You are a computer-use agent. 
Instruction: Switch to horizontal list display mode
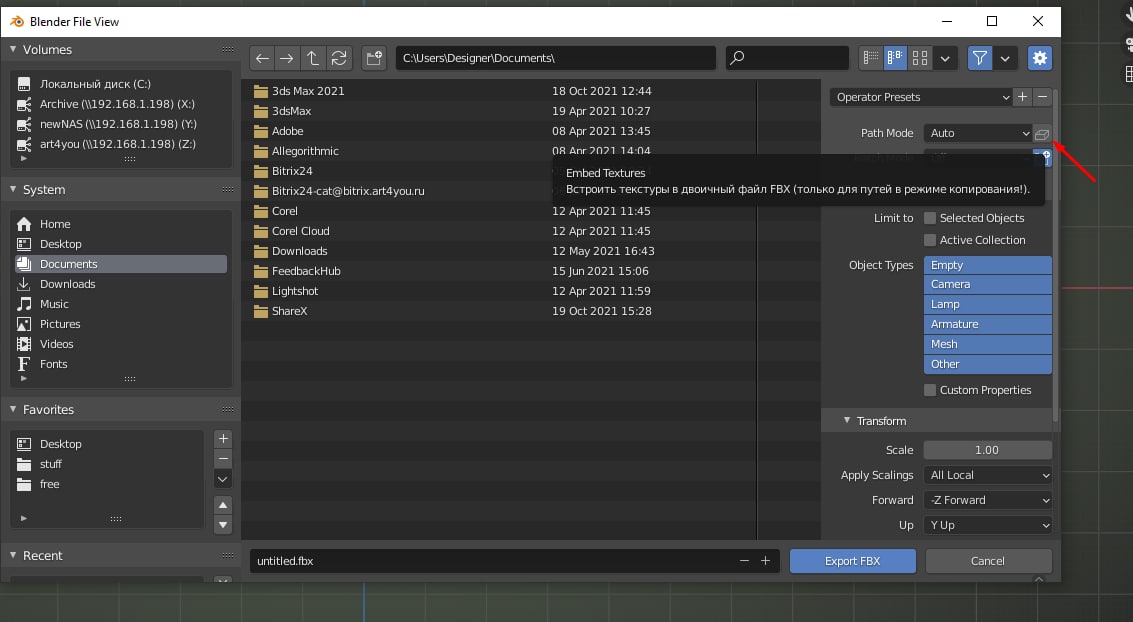pos(895,59)
